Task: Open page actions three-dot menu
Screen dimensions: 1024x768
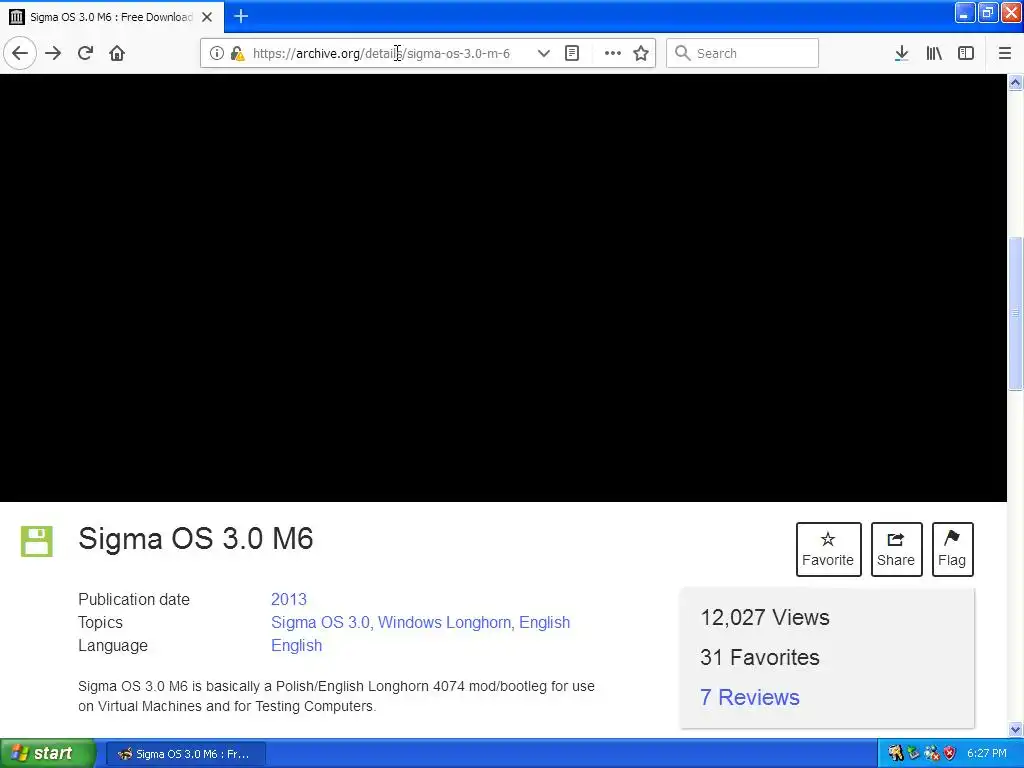Action: tap(613, 53)
